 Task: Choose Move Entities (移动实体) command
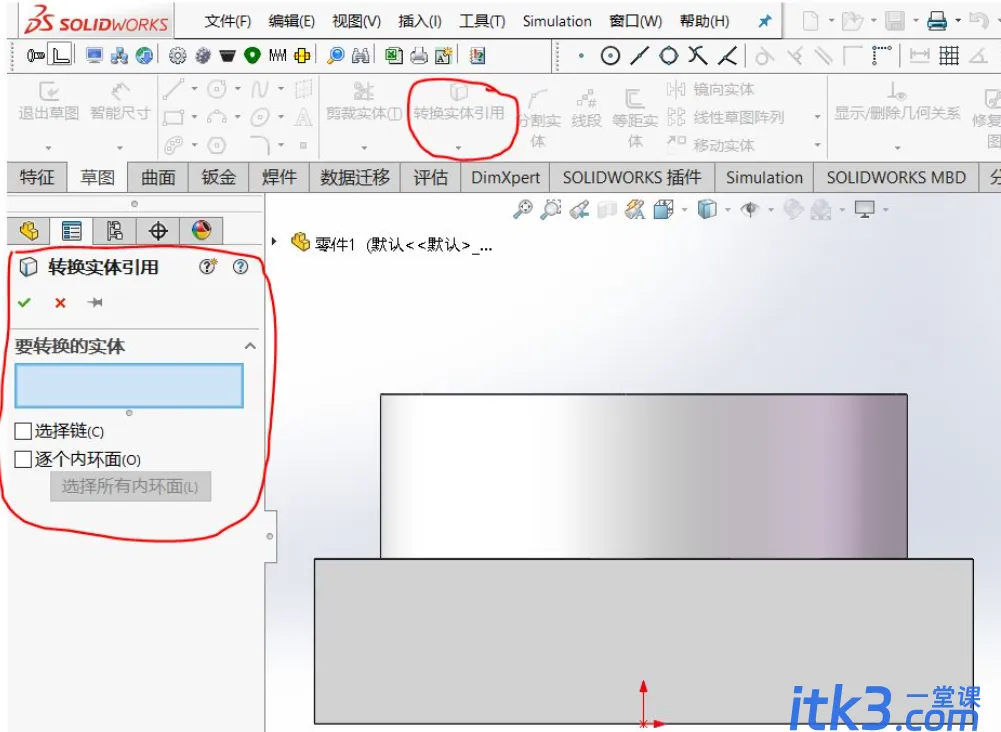[x=710, y=145]
